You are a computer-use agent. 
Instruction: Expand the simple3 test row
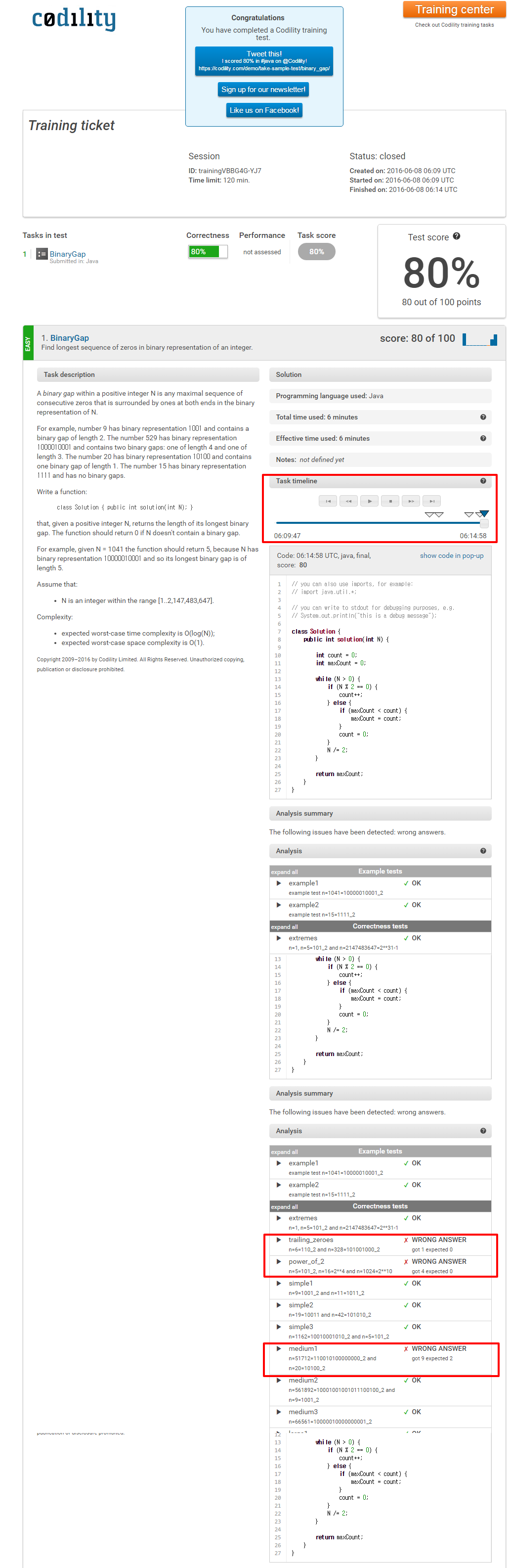[x=279, y=1327]
